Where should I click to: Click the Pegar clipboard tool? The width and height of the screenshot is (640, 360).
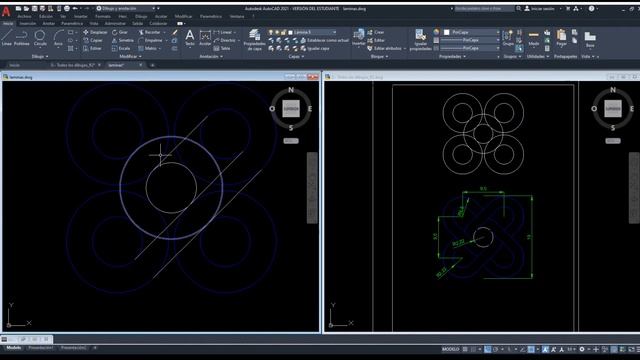click(x=562, y=38)
